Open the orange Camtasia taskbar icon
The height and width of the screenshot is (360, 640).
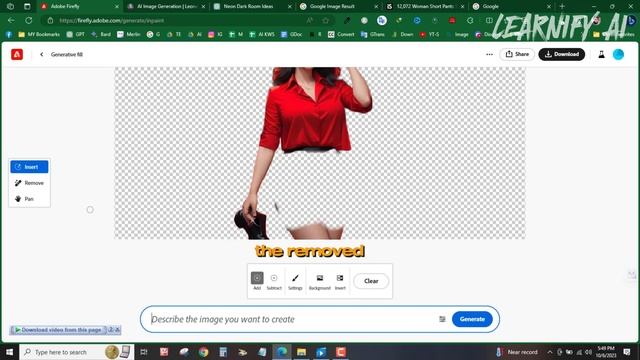(341, 352)
